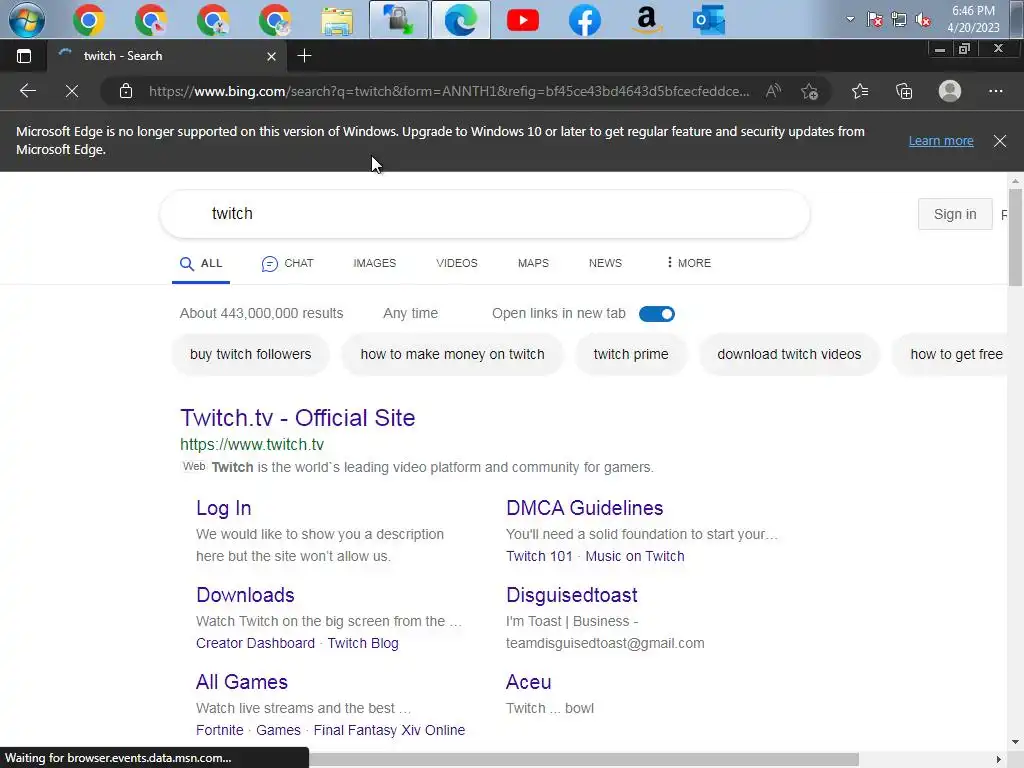The image size is (1024, 768).
Task: View site information lock icon
Action: 126,91
